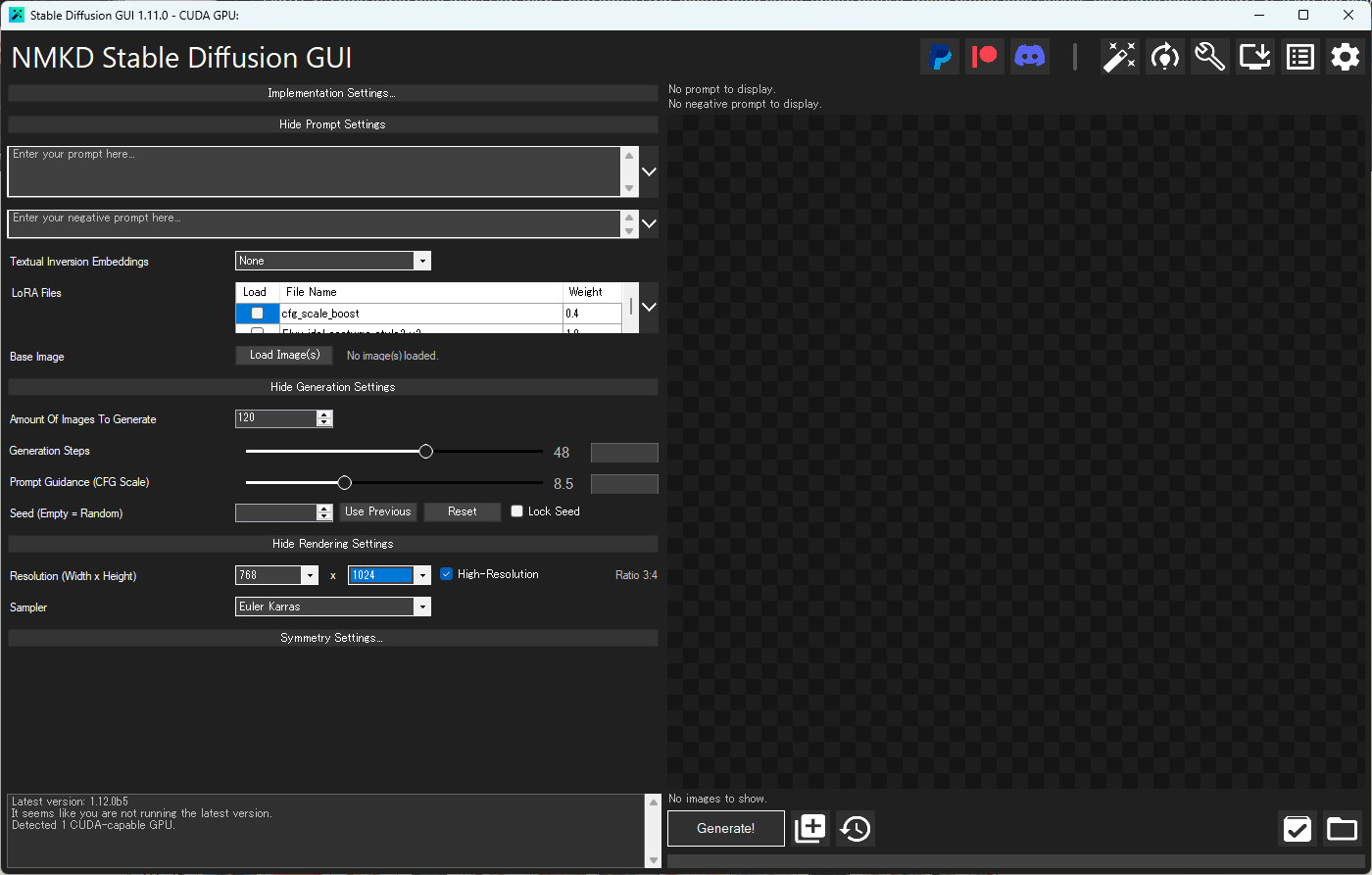The height and width of the screenshot is (875, 1372).
Task: Open the PayPal donation link icon
Action: coord(940,57)
